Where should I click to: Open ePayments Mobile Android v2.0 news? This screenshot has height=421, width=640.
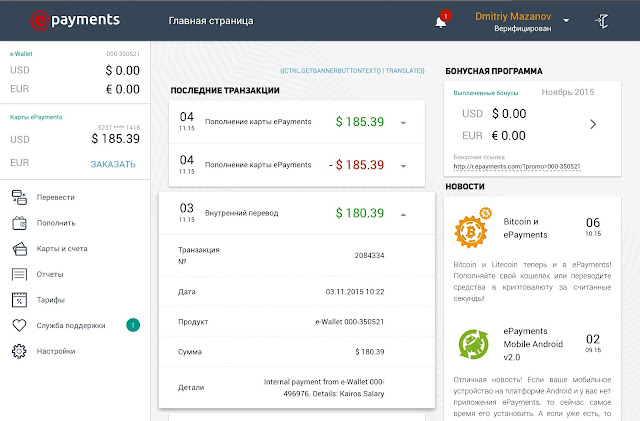(533, 344)
